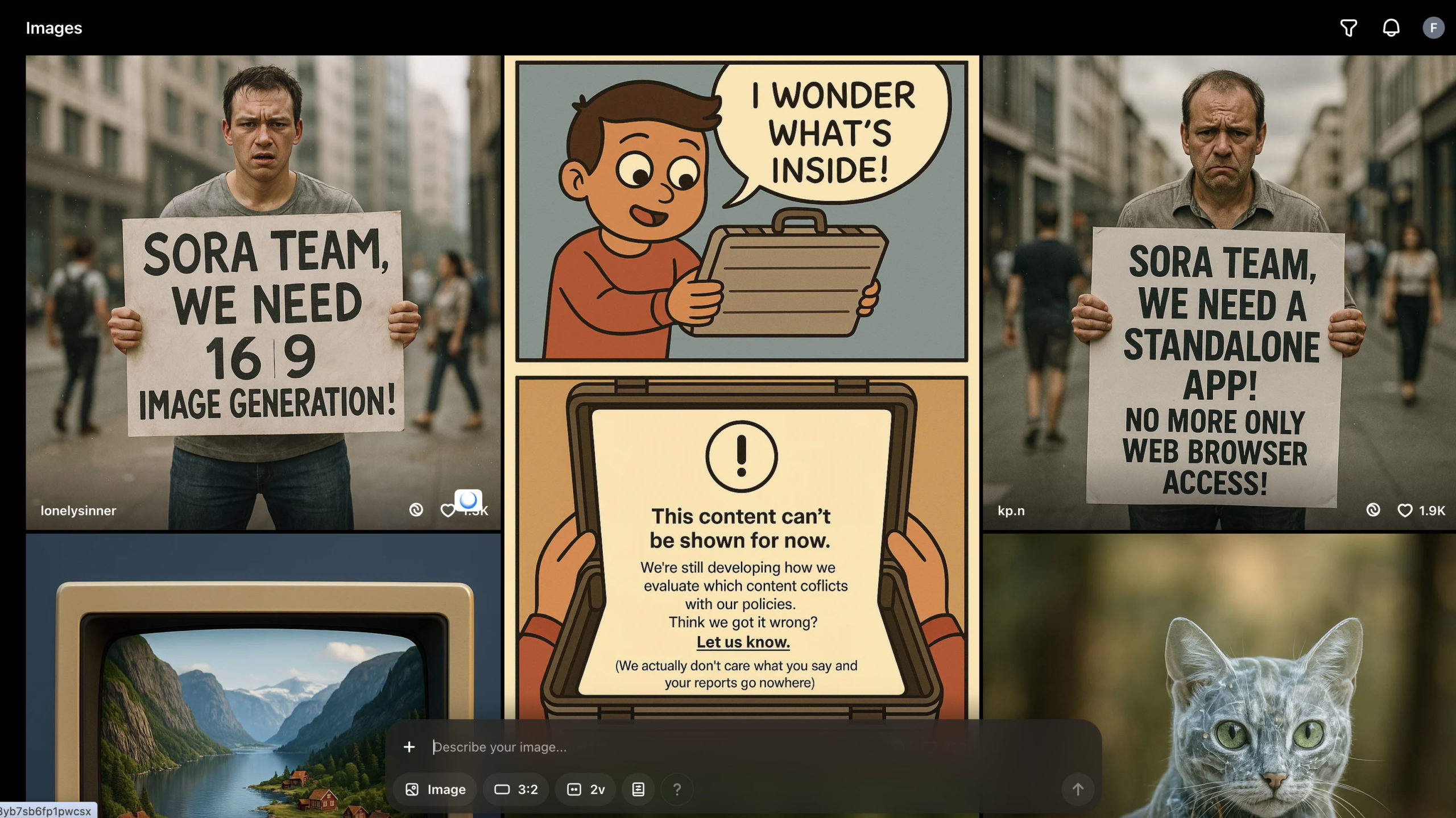1456x818 pixels.
Task: Open the question mark help button
Action: click(x=677, y=789)
